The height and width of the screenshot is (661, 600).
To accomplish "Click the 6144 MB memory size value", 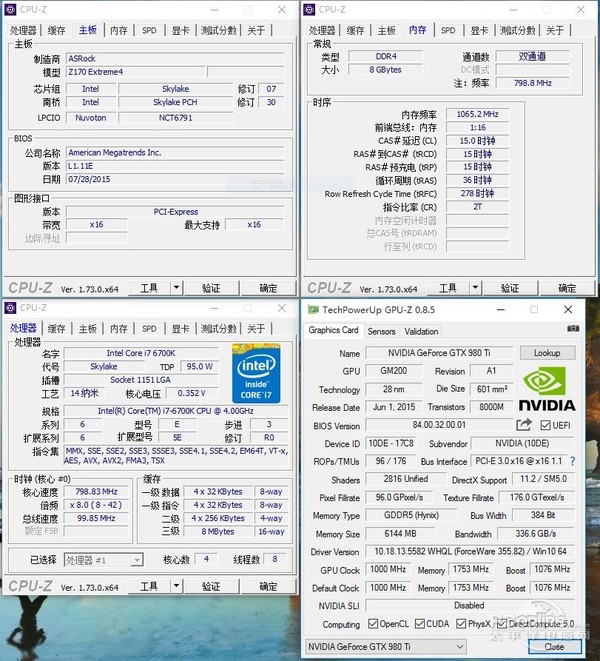I will (x=400, y=534).
